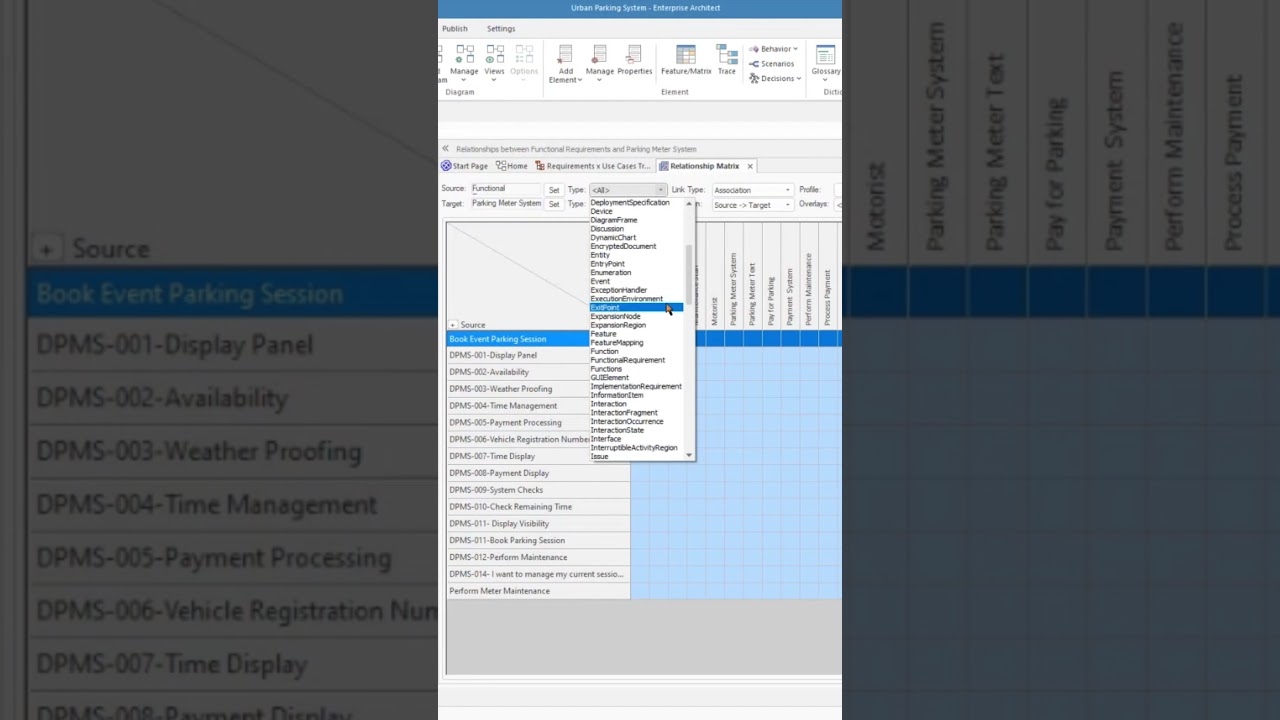Click the Scenarios ribbon item
The image size is (1280, 720).
tap(771, 64)
